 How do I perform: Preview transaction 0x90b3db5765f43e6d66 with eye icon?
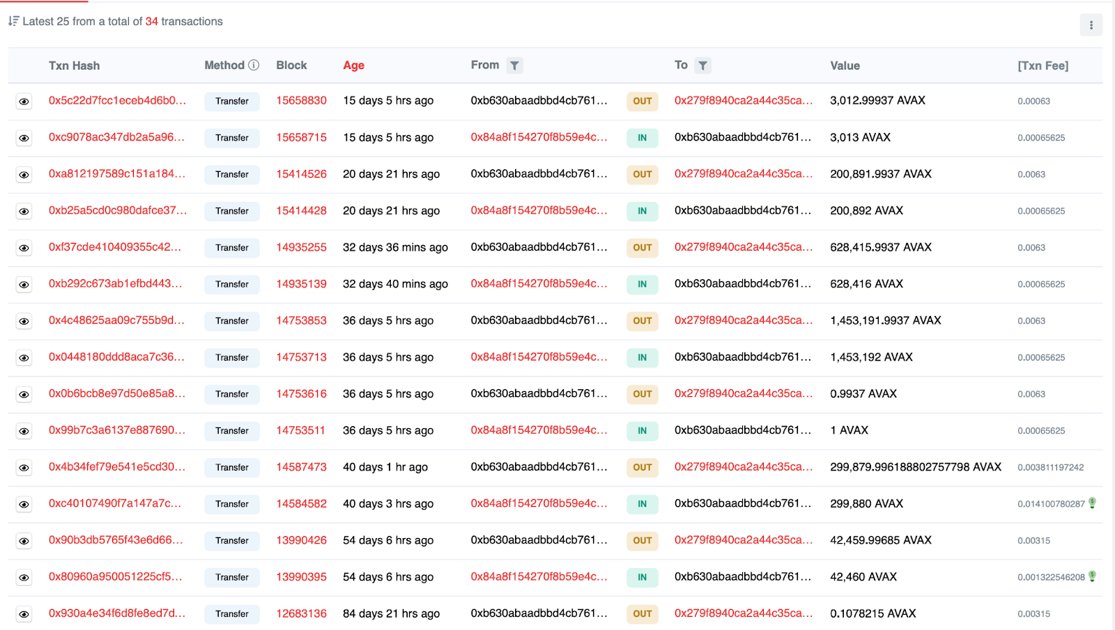(x=24, y=541)
